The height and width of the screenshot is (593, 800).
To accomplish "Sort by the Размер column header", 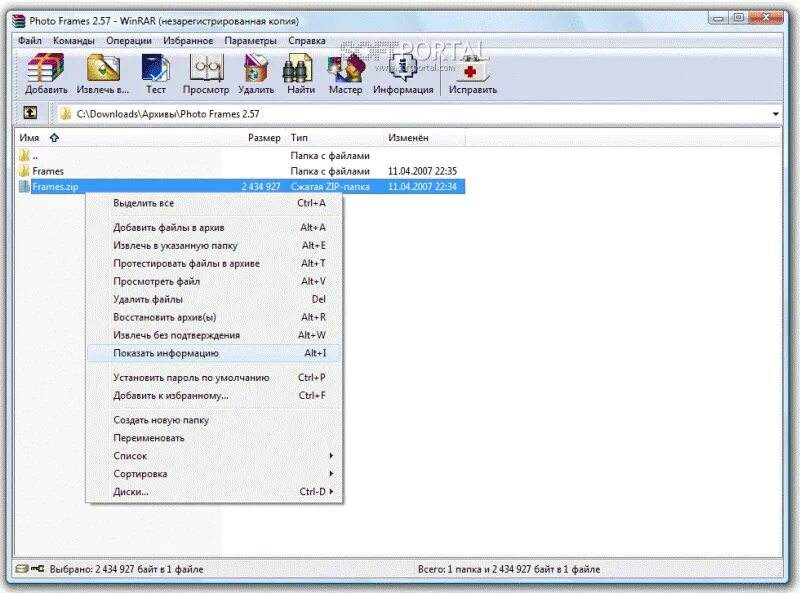I will tap(264, 137).
